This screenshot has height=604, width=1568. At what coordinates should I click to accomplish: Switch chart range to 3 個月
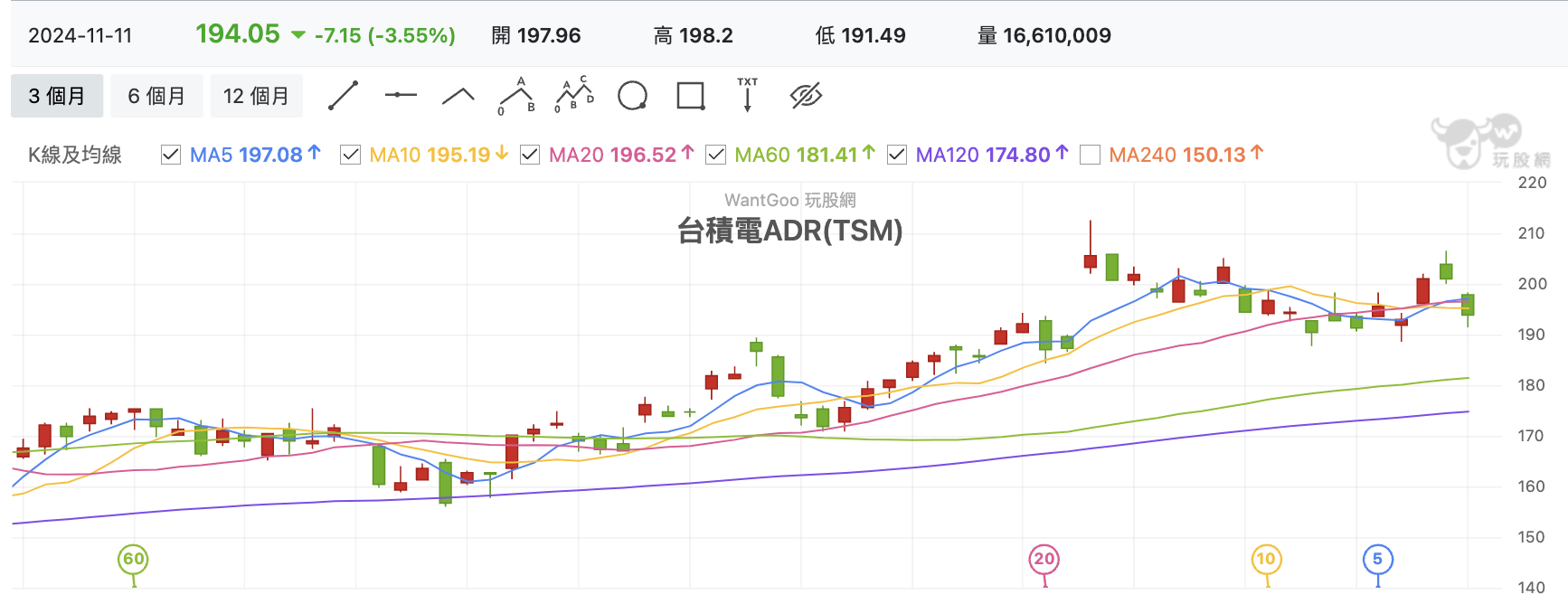[x=57, y=96]
